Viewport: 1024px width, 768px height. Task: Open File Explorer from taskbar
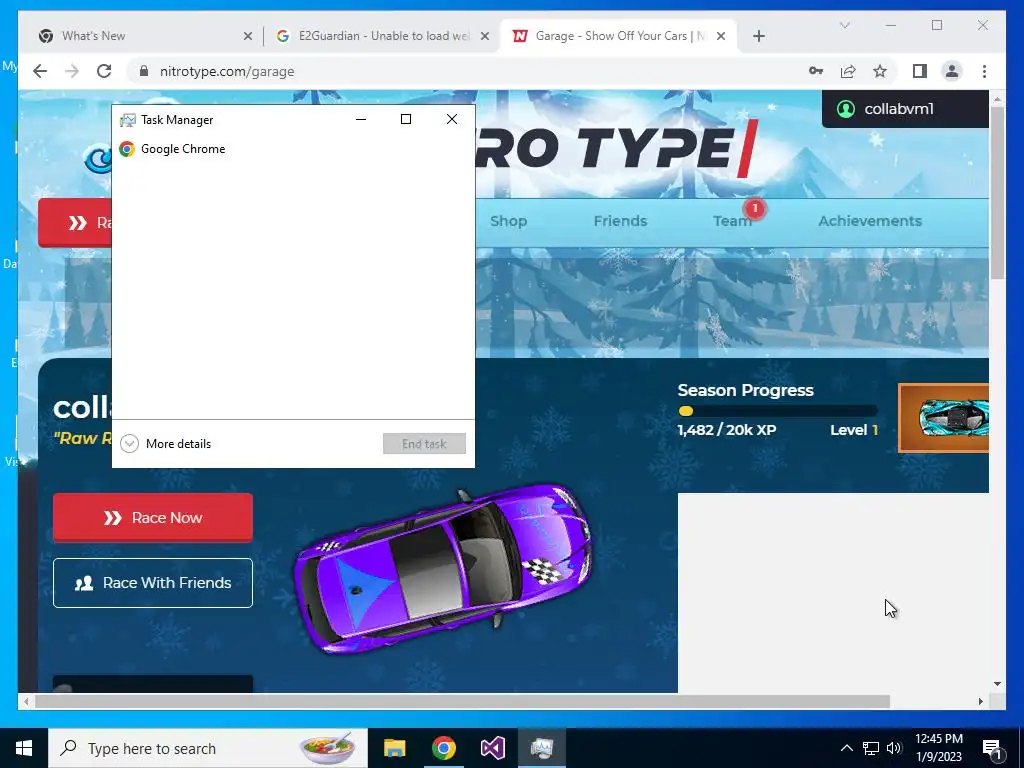pos(394,748)
